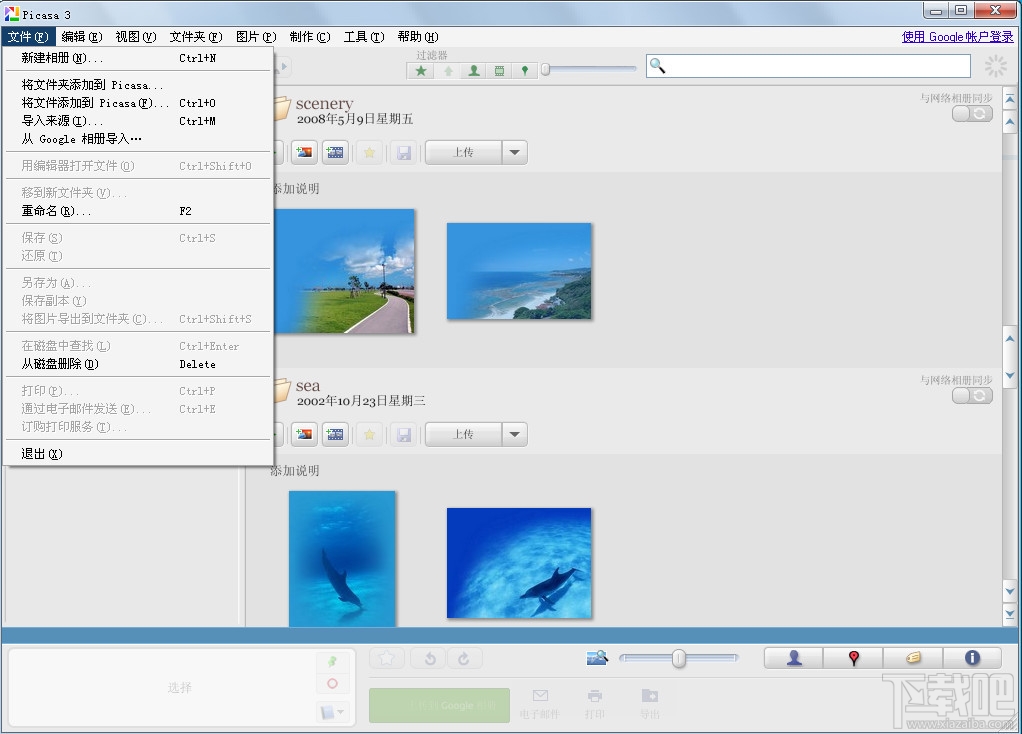The width and height of the screenshot is (1022, 734).
Task: Select 新建相册 from the file menu
Action: [x=60, y=58]
